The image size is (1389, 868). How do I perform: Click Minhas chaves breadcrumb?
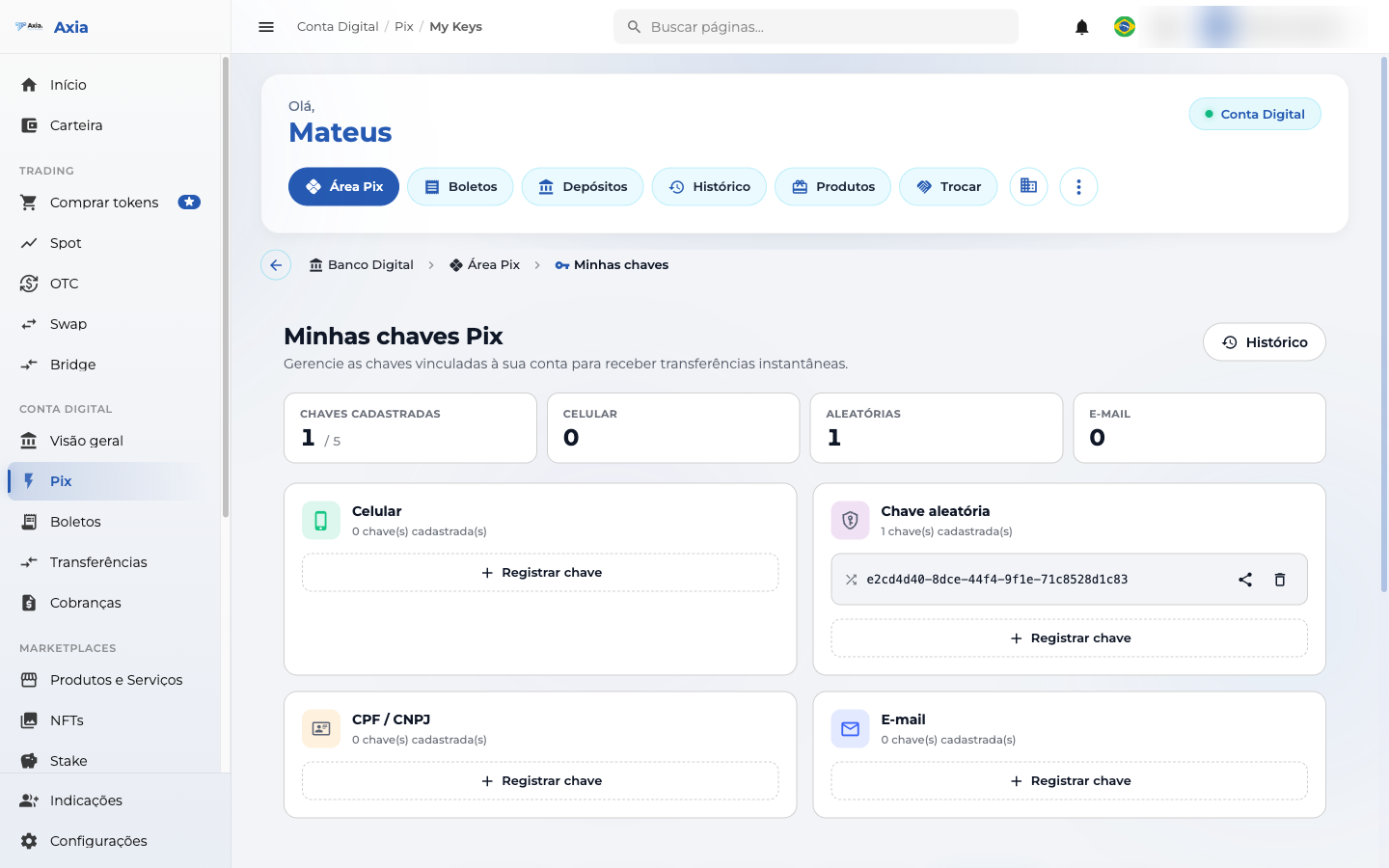point(612,265)
